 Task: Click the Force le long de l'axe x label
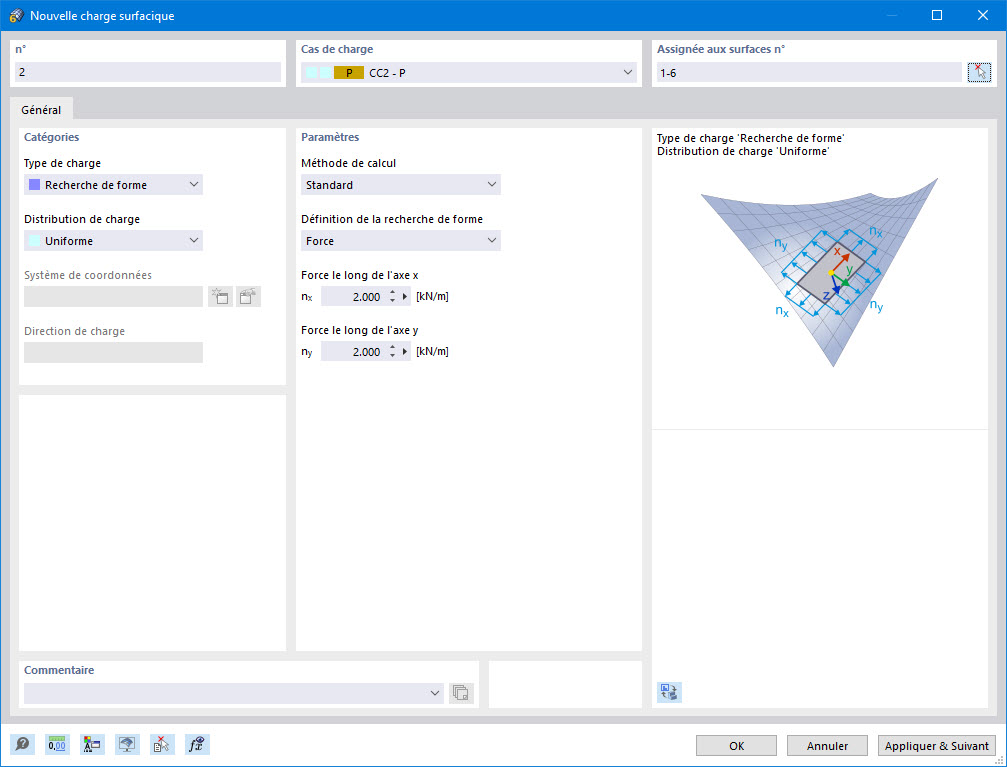click(360, 275)
